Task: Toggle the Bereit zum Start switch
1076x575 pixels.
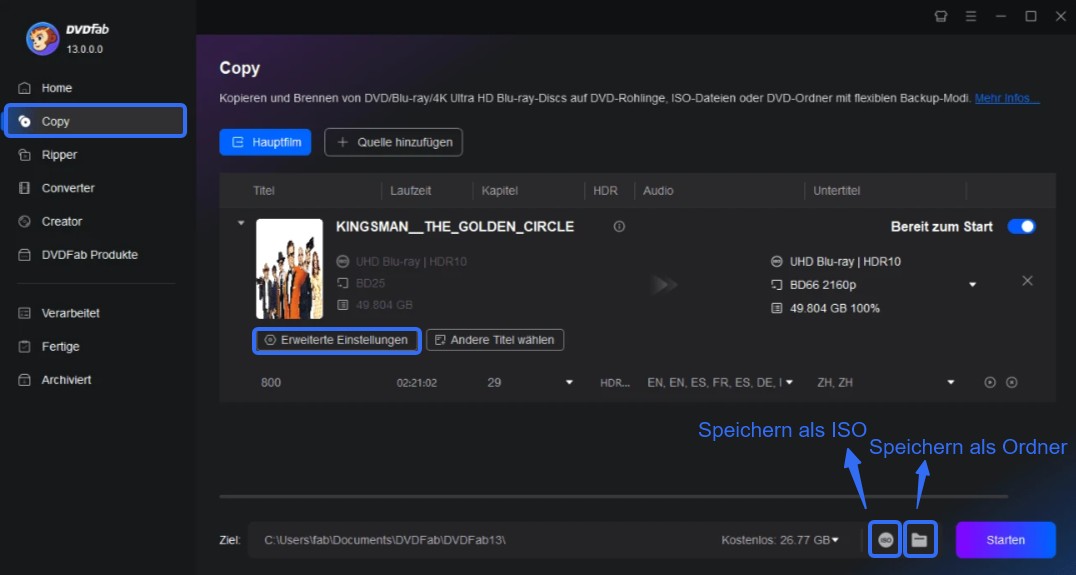Action: tap(1021, 226)
